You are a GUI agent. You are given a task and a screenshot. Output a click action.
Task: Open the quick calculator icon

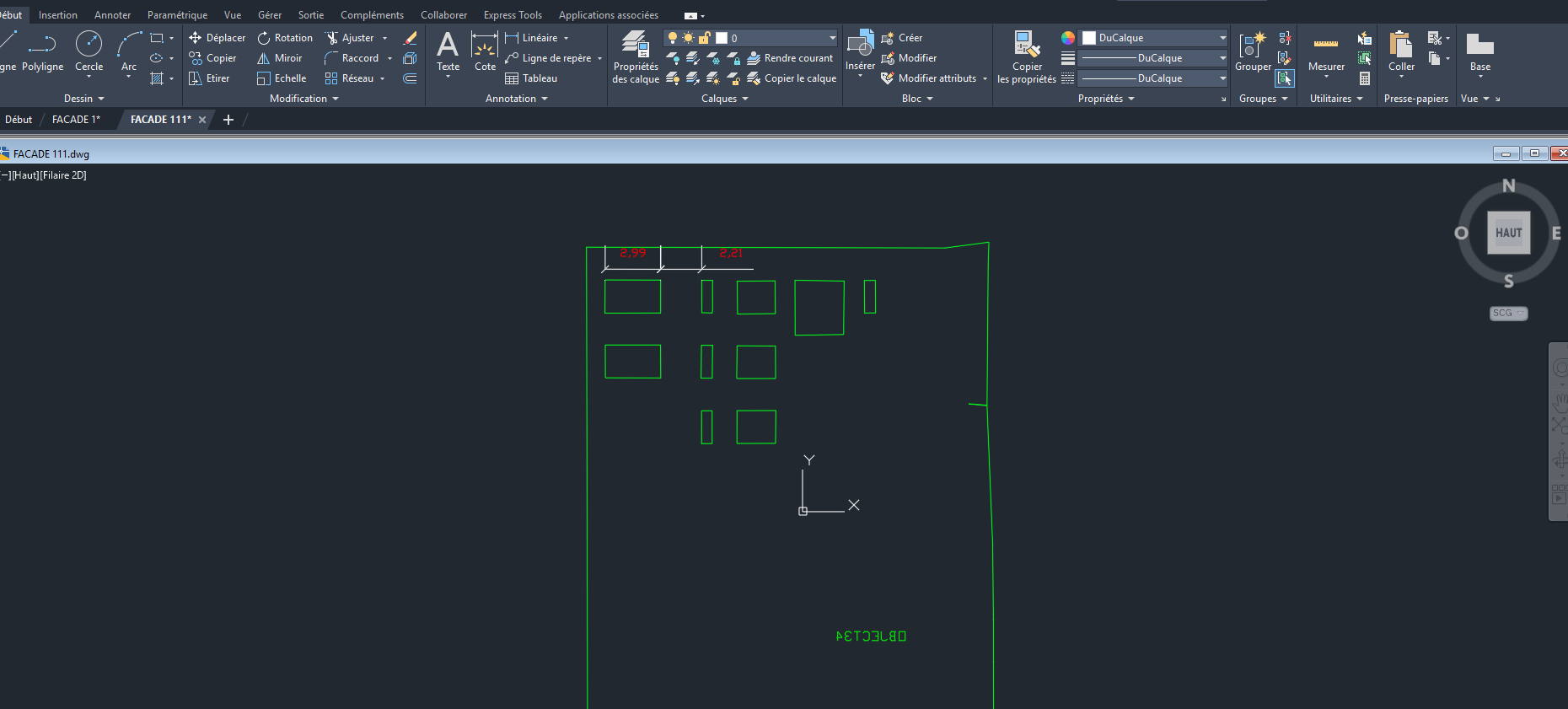pos(1365,78)
